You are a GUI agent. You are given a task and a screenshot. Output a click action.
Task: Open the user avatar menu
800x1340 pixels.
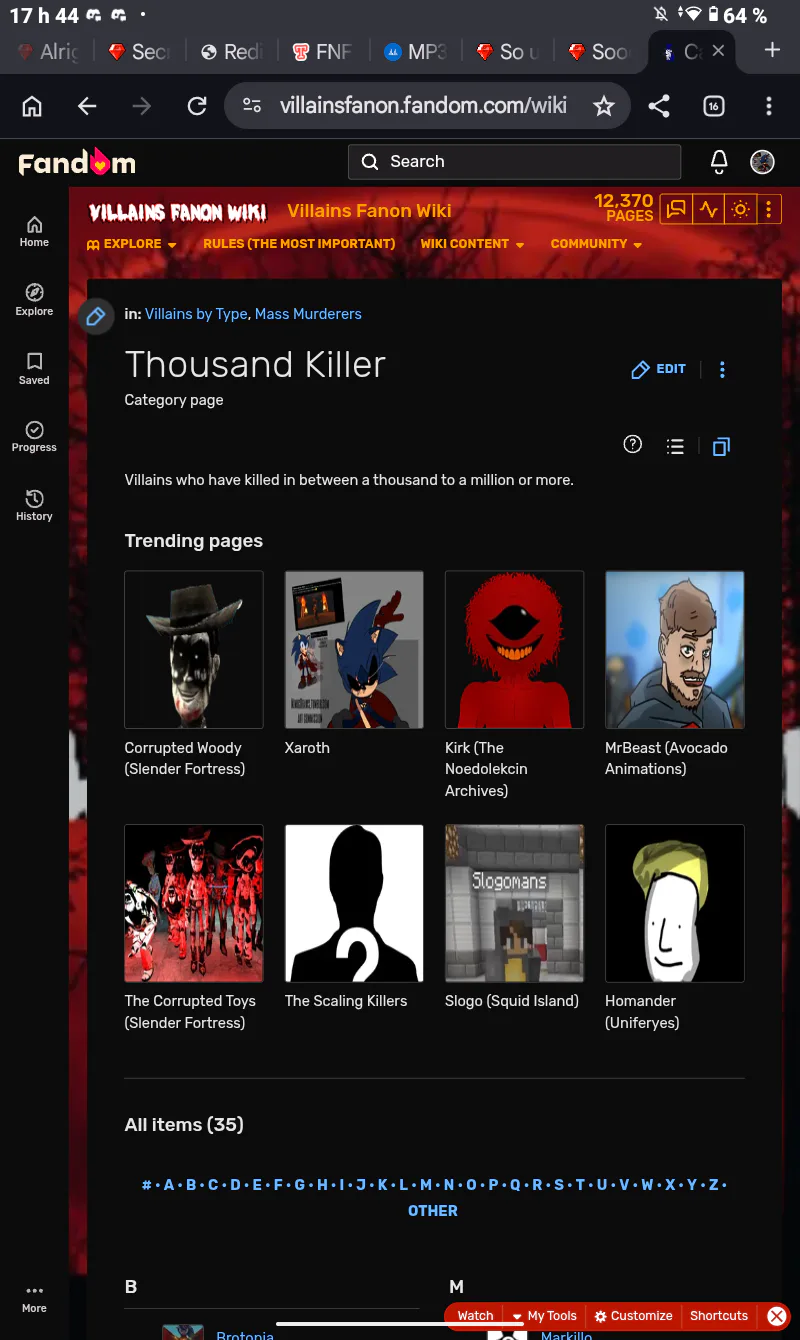tap(763, 161)
